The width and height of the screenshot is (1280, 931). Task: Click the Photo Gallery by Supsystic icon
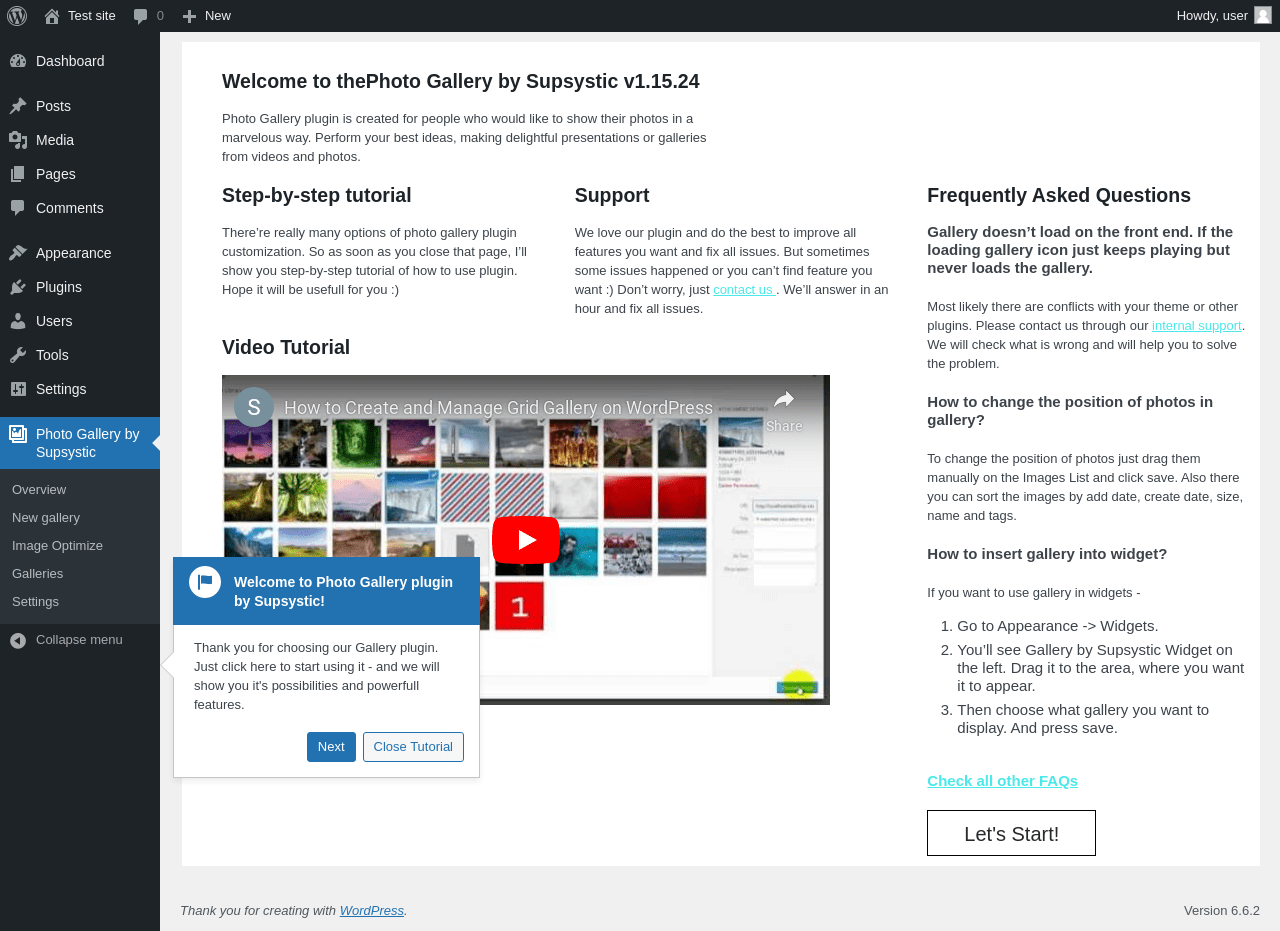tap(18, 434)
